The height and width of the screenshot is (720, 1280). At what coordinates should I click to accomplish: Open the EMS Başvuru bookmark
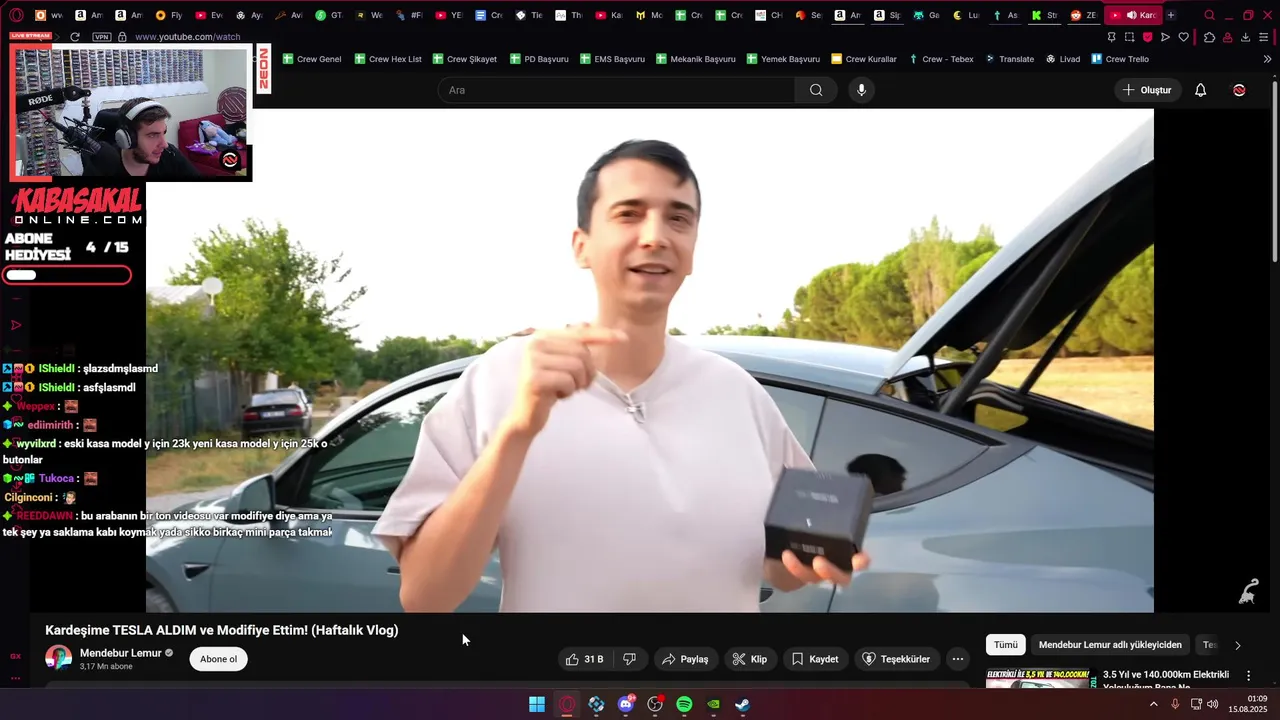pos(612,59)
